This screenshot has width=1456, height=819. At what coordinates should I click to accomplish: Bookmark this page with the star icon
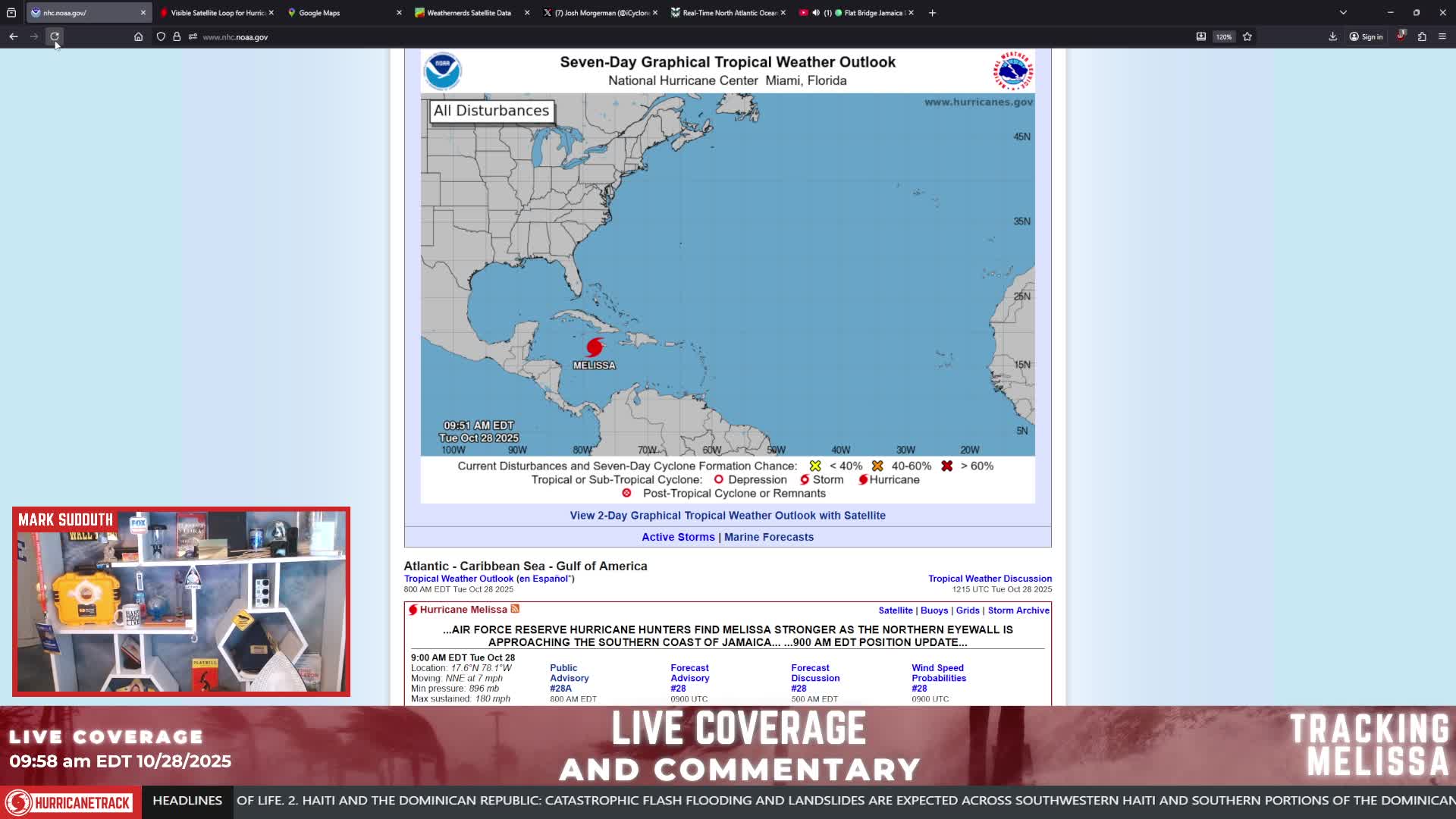pos(1247,36)
